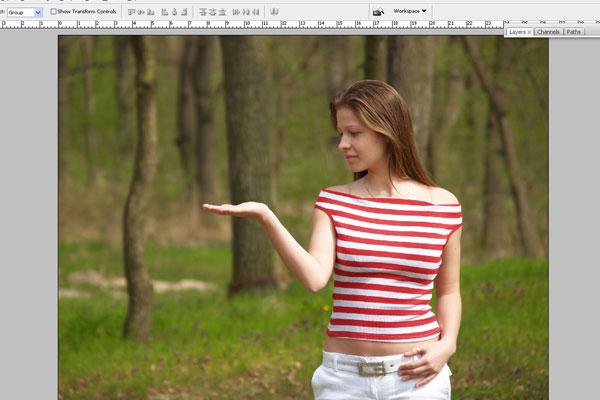Click the Align top edges icon
600x400 pixels.
tap(129, 12)
